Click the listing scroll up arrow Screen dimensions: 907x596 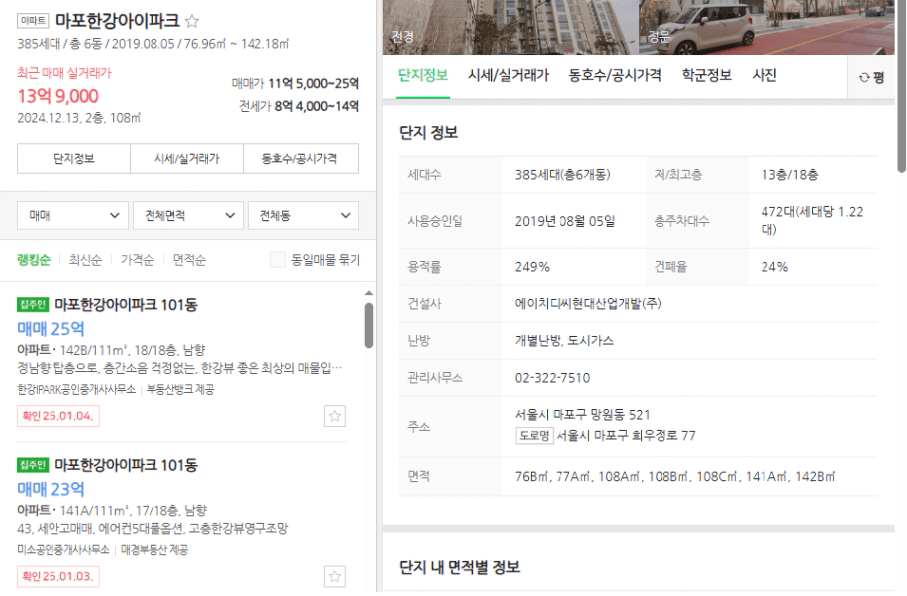(369, 293)
